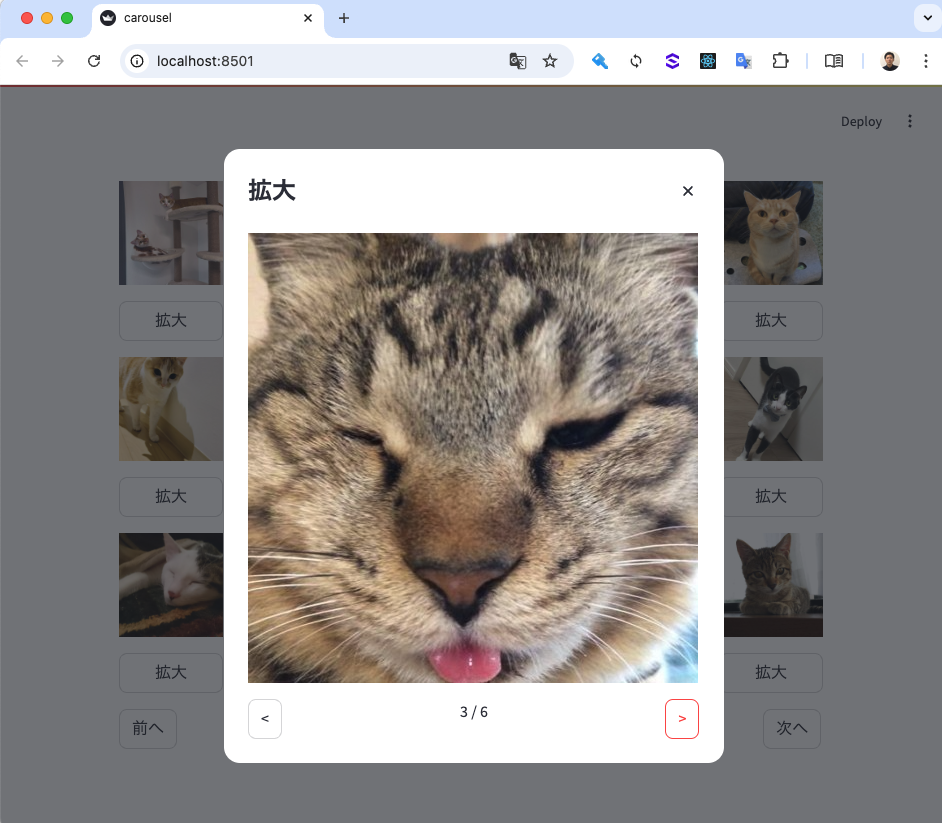Screen dimensions: 942x823
Task: Click the circular sync extension icon
Action: 636,61
